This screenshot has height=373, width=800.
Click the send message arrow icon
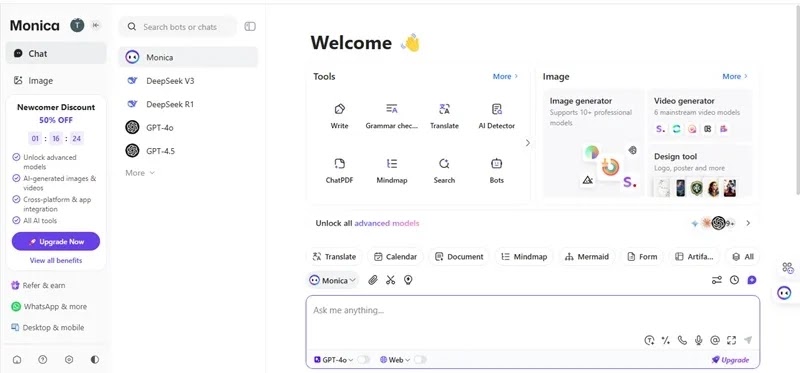pyautogui.click(x=748, y=340)
